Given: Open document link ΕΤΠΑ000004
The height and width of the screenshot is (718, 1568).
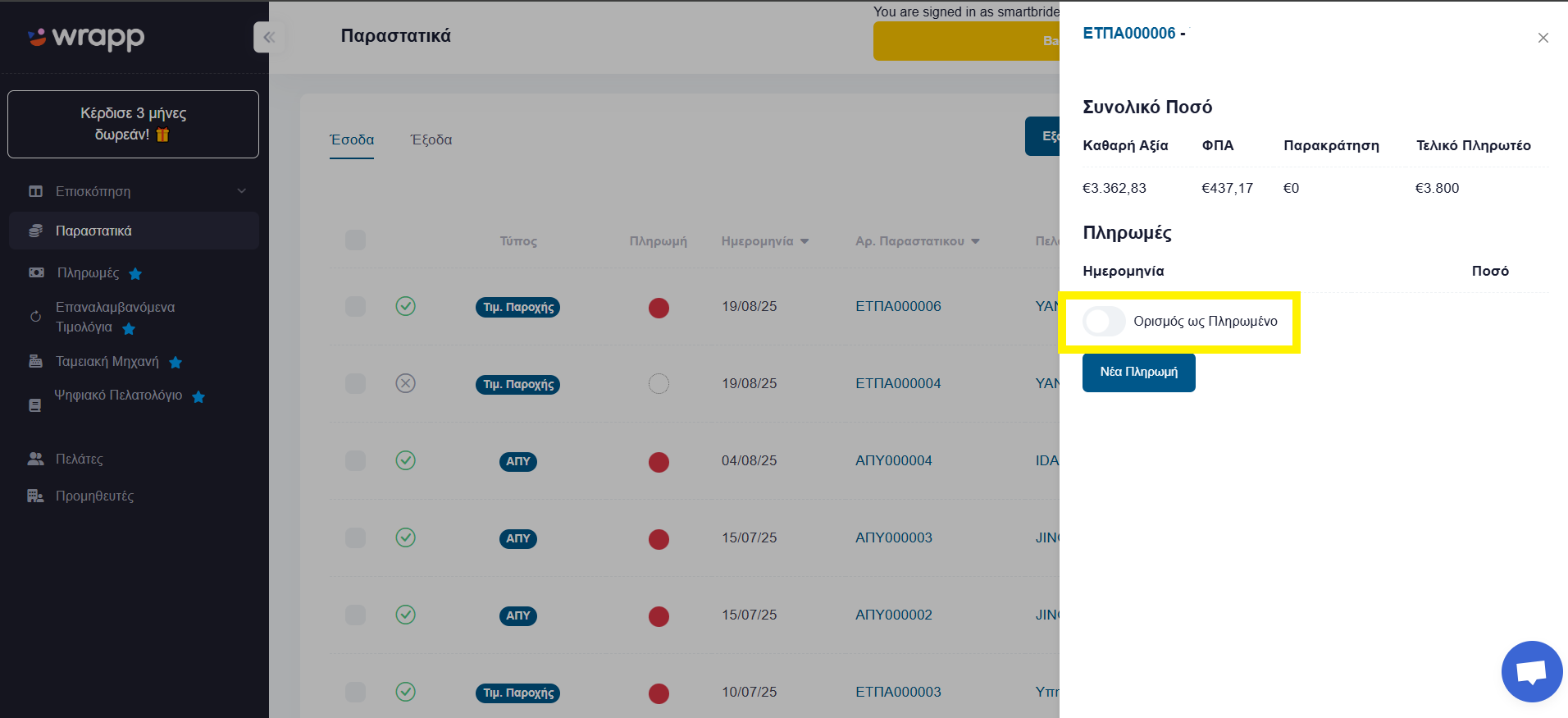Looking at the screenshot, I should (898, 383).
